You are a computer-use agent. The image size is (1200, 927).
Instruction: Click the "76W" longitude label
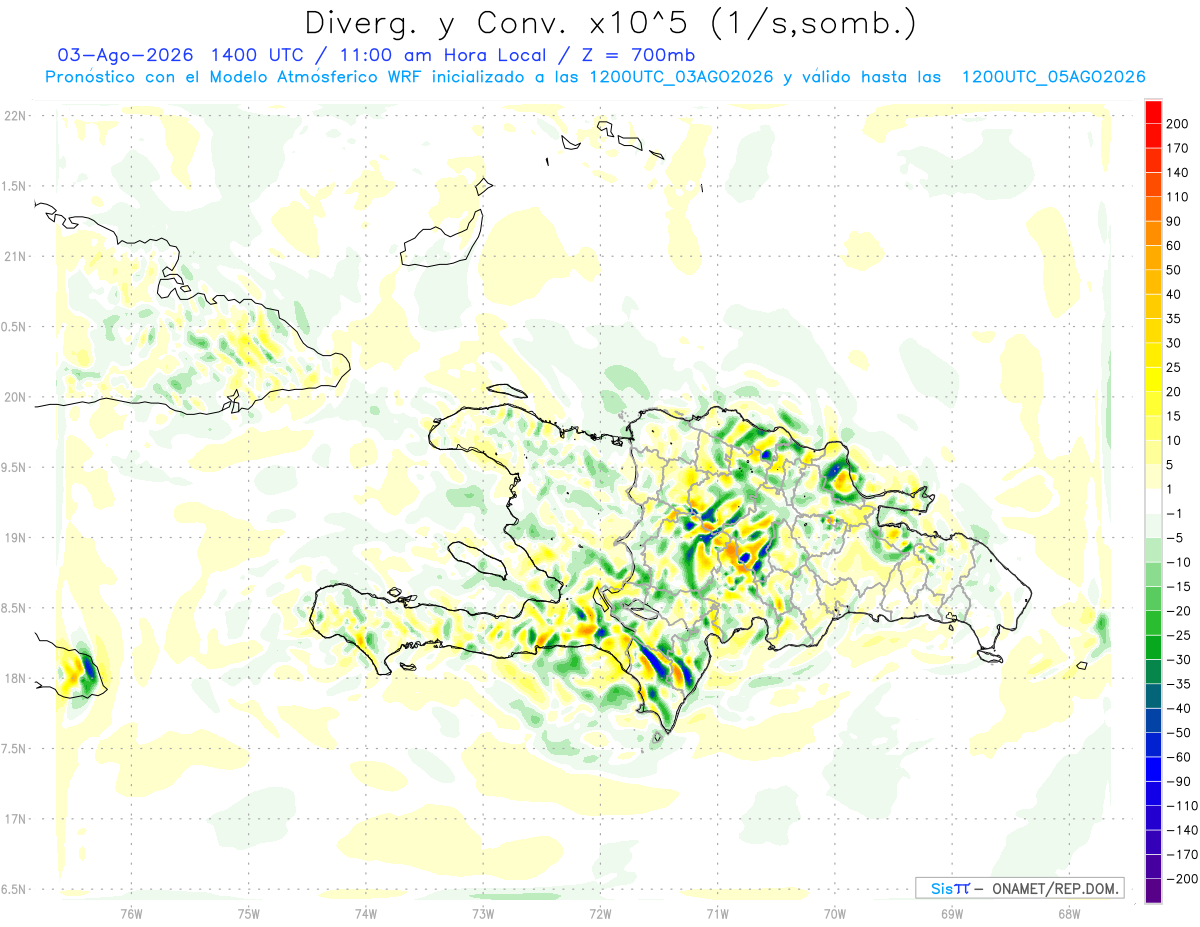click(x=131, y=914)
